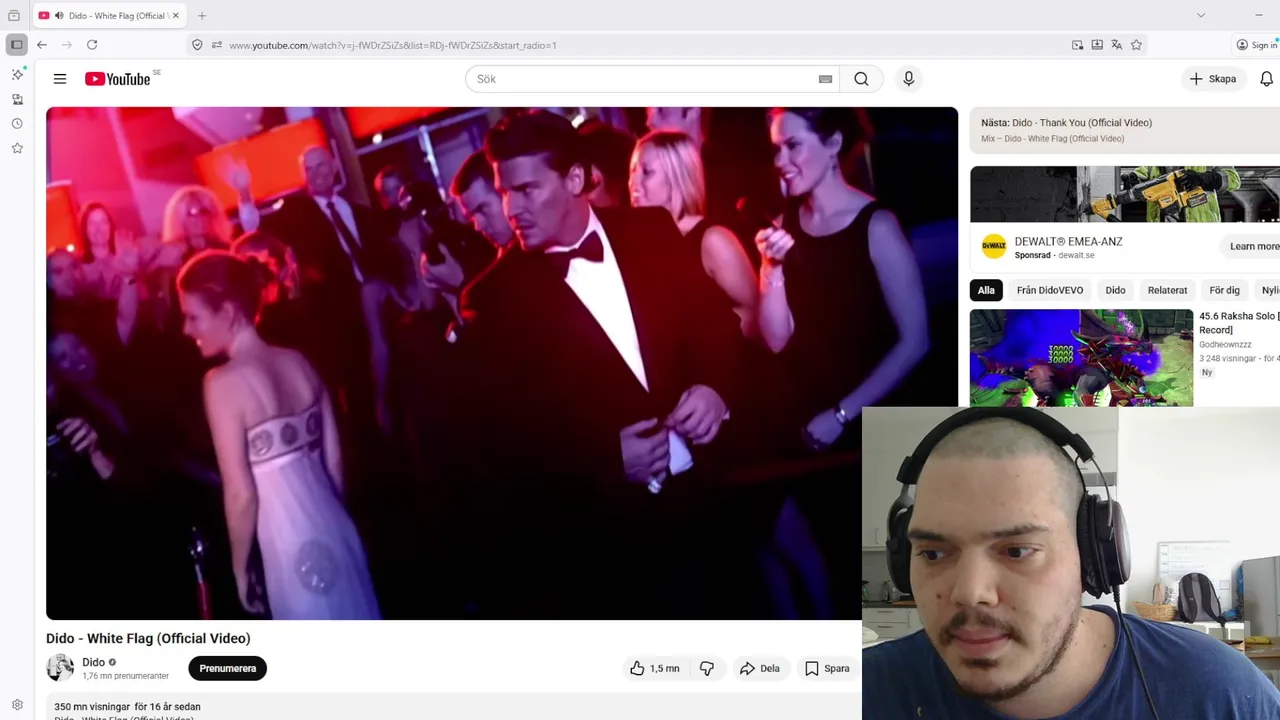The height and width of the screenshot is (720, 1280).
Task: Open the Skapa create menu
Action: pyautogui.click(x=1212, y=79)
